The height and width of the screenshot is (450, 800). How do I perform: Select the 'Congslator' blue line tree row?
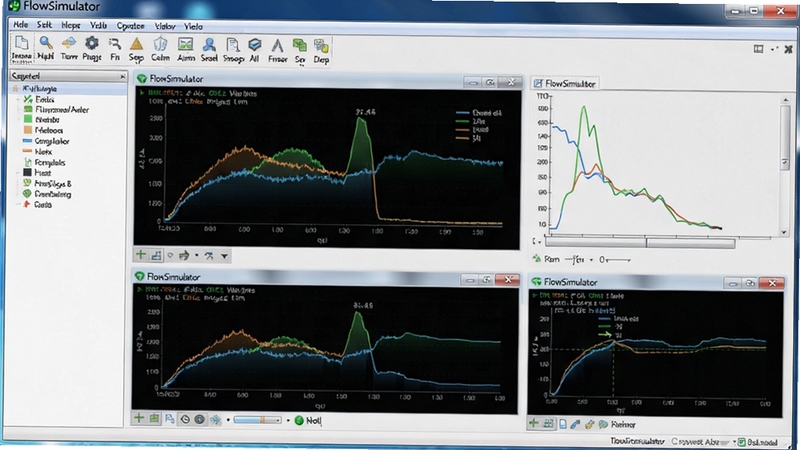(x=45, y=141)
